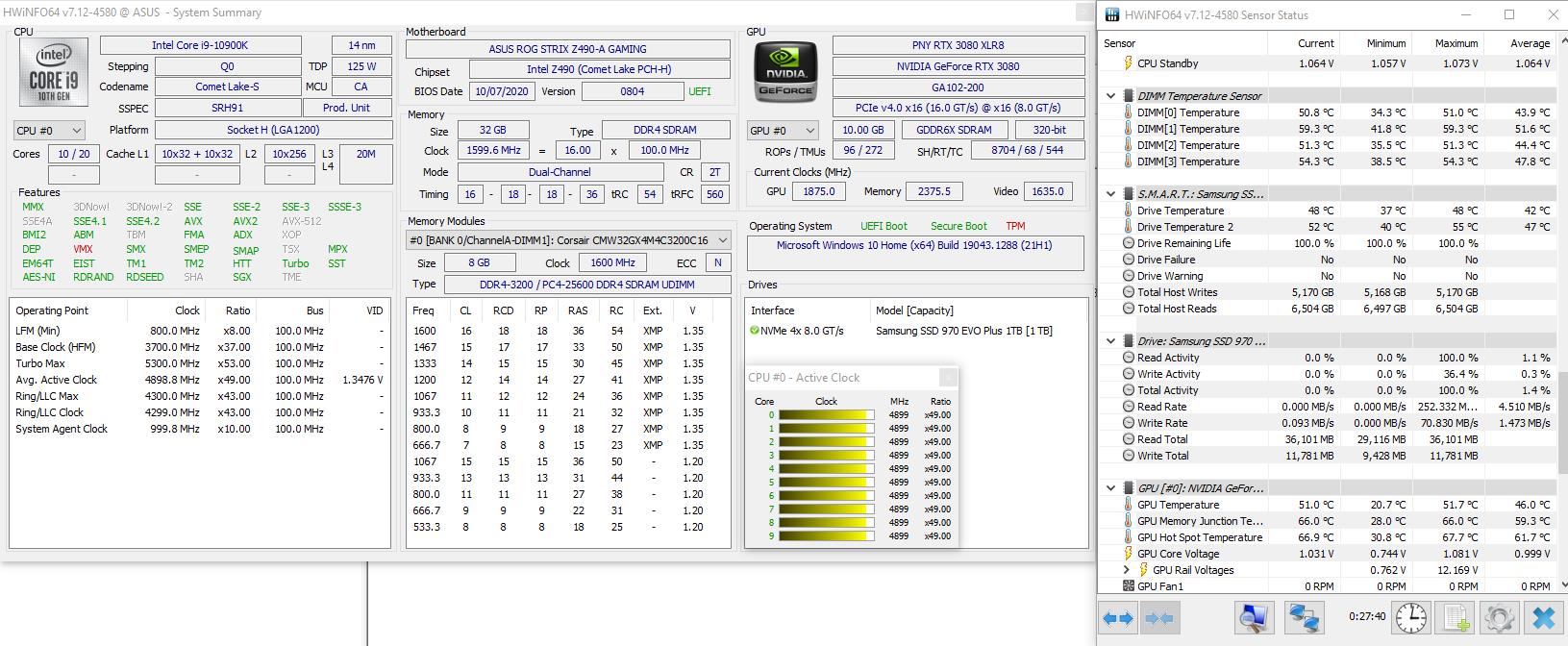Image resolution: width=1568 pixels, height=646 pixels.
Task: Click circle icon beside Drive Remaining Life
Action: coord(1129,243)
